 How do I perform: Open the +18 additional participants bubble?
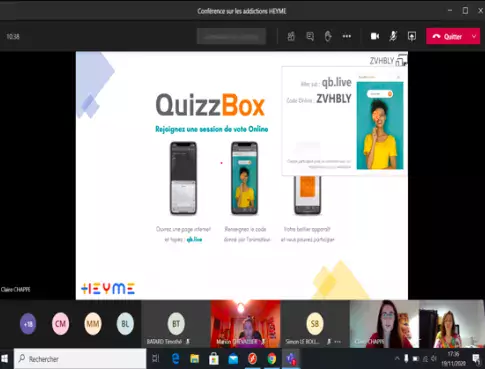click(28, 323)
